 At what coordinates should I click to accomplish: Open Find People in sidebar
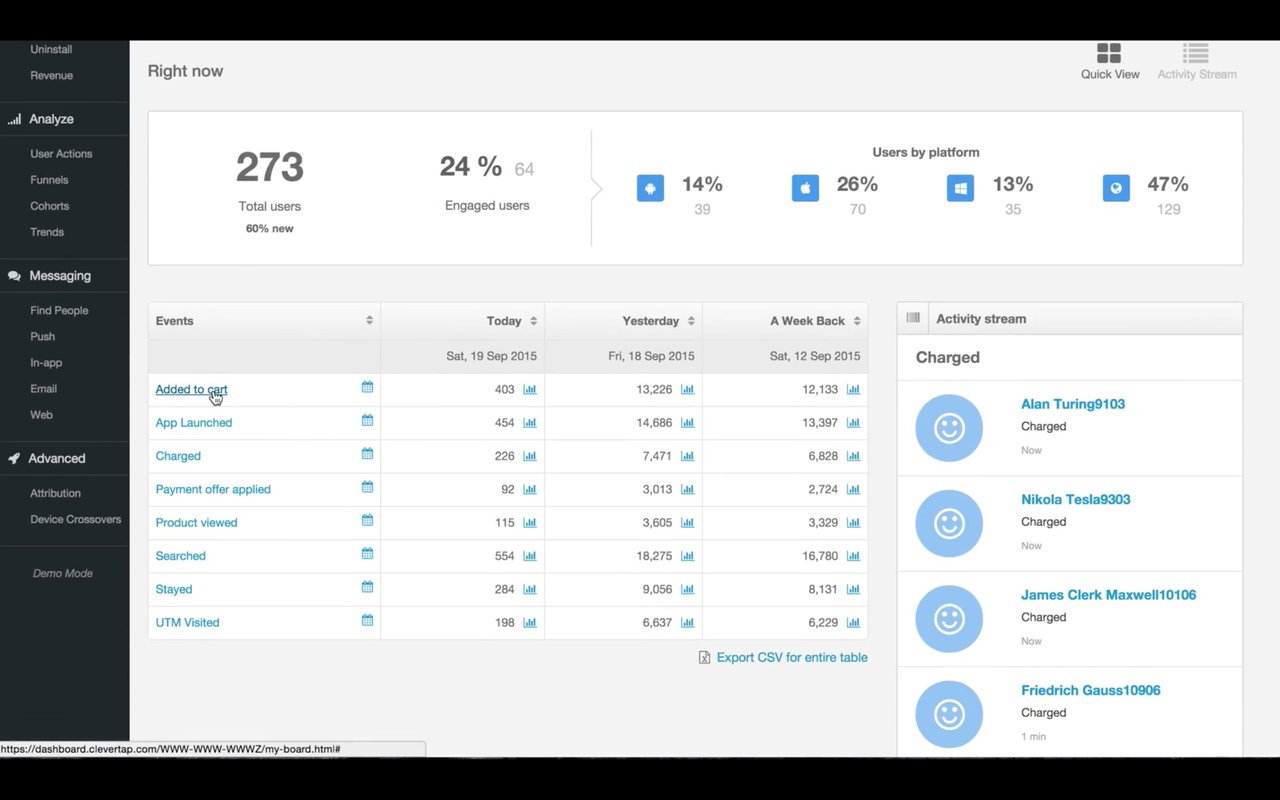[59, 311]
